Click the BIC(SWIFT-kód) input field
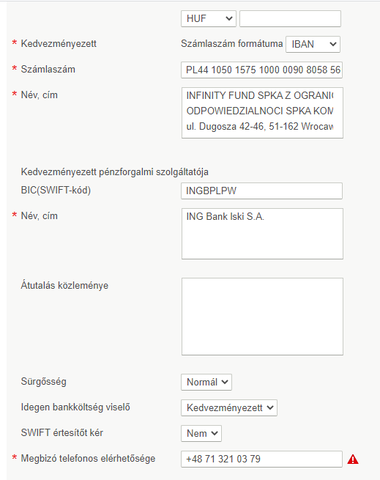 (262, 191)
